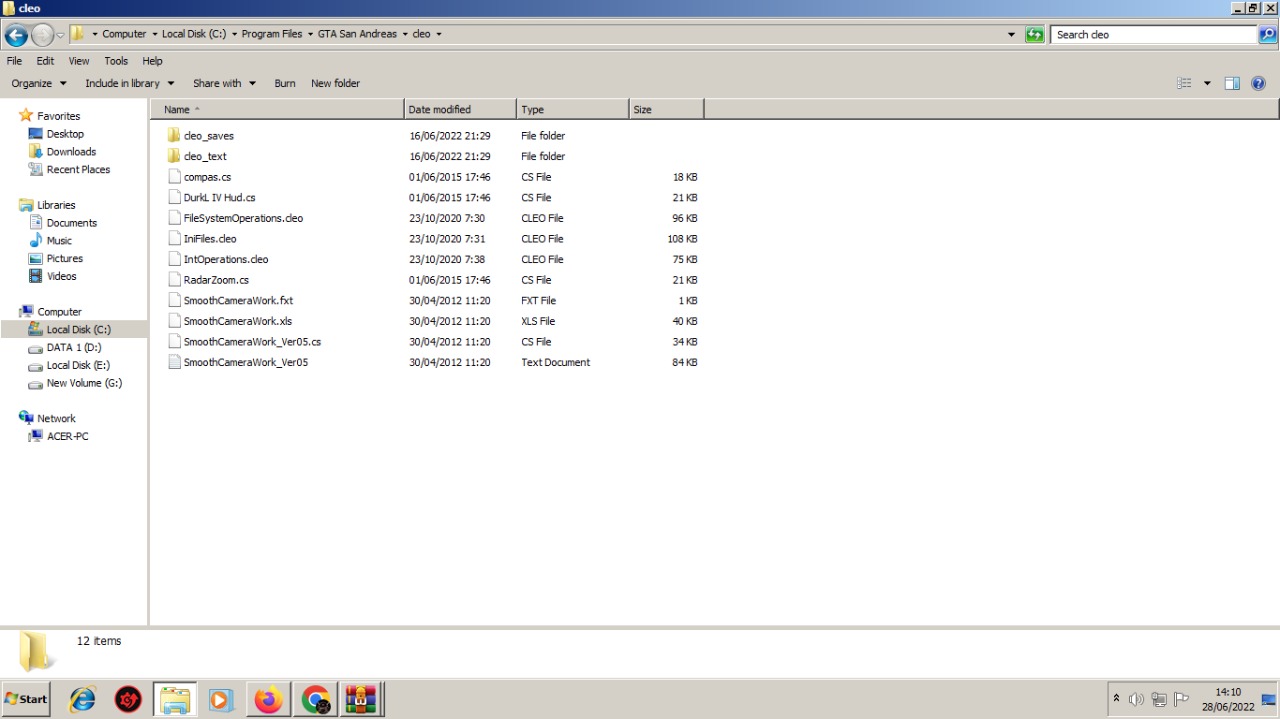Screen dimensions: 1280x719
Task: Open the Tools menu
Action: pos(116,61)
